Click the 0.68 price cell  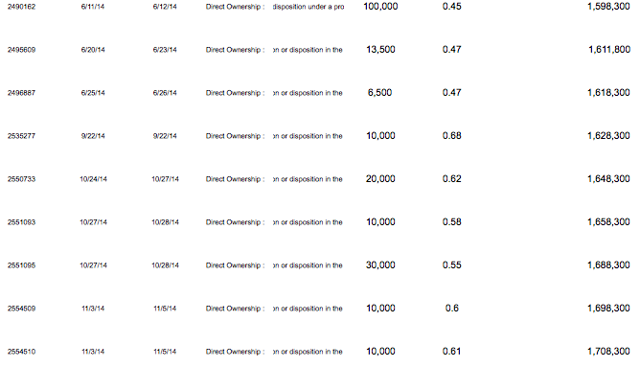pyautogui.click(x=452, y=136)
